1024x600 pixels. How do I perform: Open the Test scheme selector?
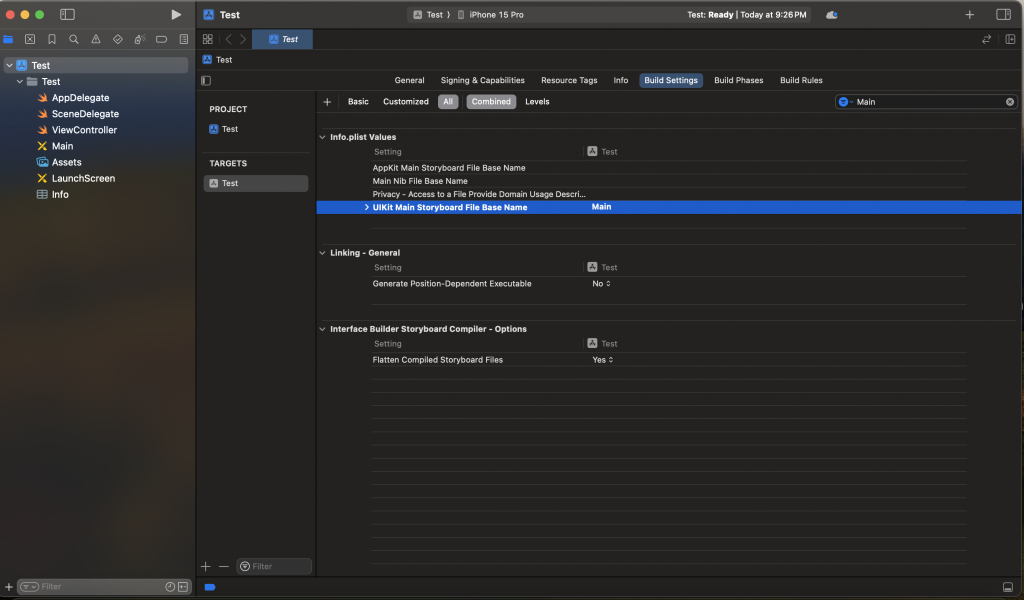pos(428,14)
